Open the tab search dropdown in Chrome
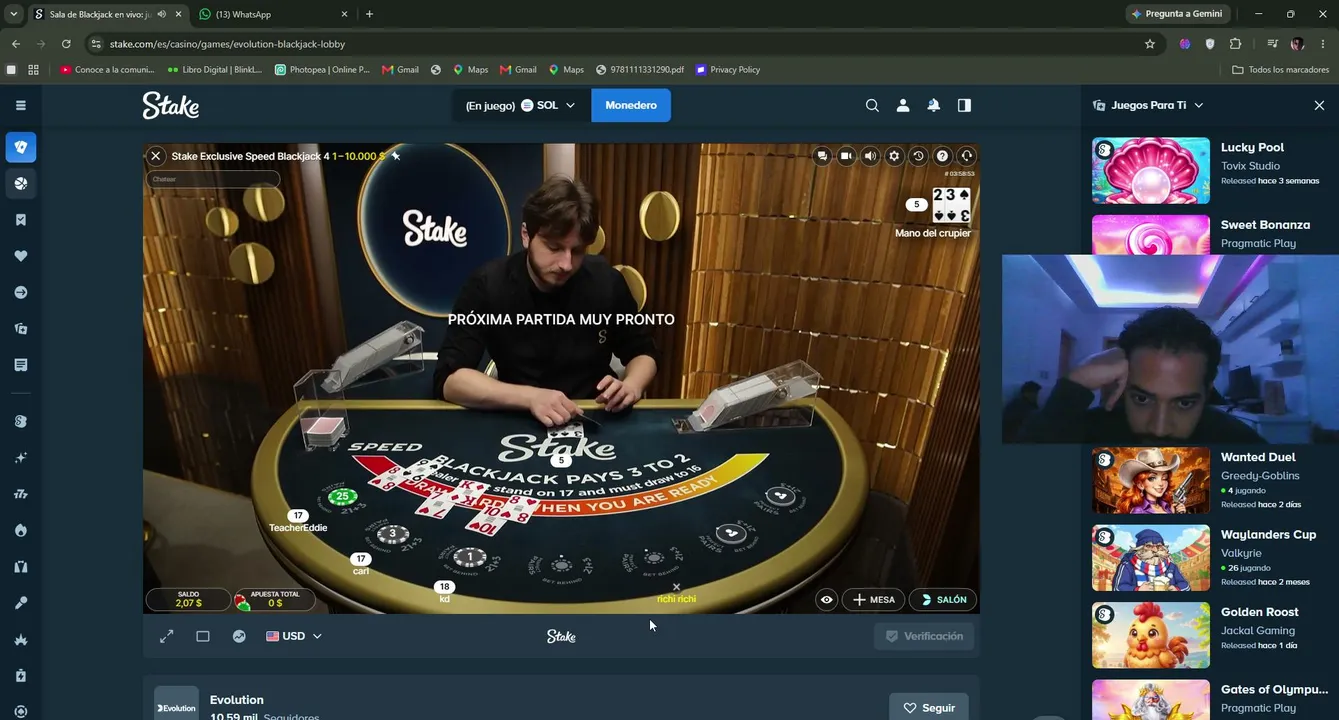Viewport: 1339px width, 720px height. click(13, 14)
